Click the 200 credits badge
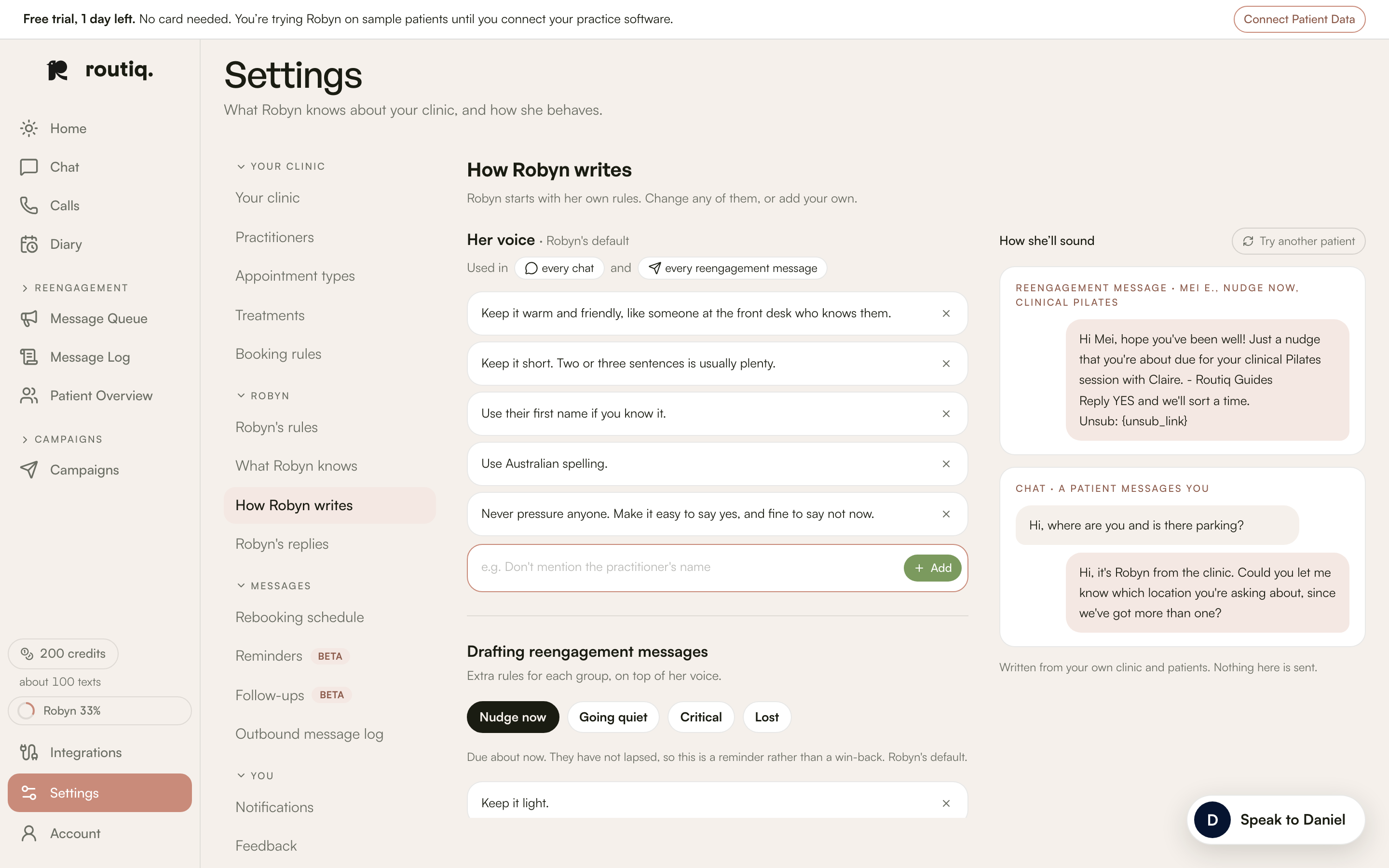The height and width of the screenshot is (868, 1389). [63, 653]
